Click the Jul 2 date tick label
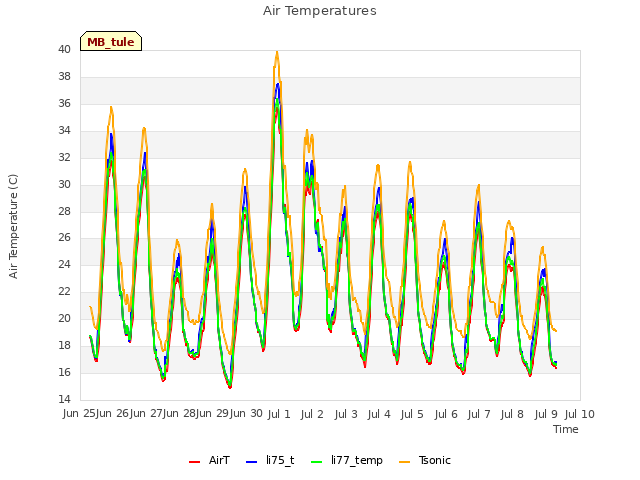This screenshot has height=480, width=640. click(312, 414)
